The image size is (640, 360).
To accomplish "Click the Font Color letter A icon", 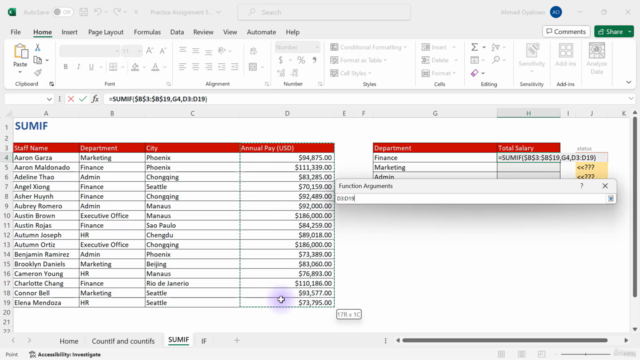I will pyautogui.click(x=155, y=67).
